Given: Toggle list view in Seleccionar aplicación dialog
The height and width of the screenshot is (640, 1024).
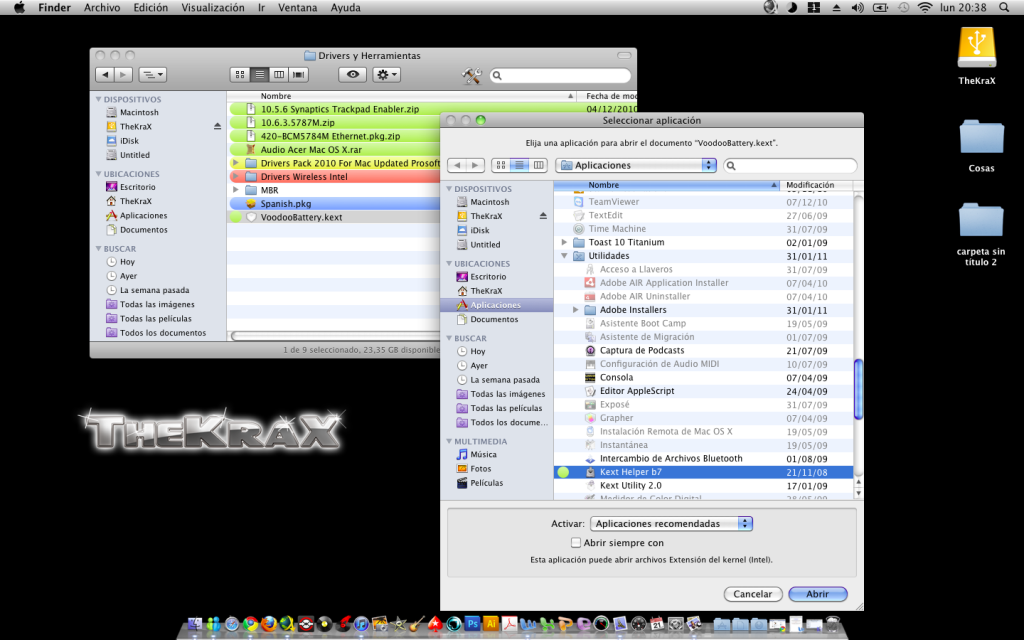Looking at the screenshot, I should point(519,165).
